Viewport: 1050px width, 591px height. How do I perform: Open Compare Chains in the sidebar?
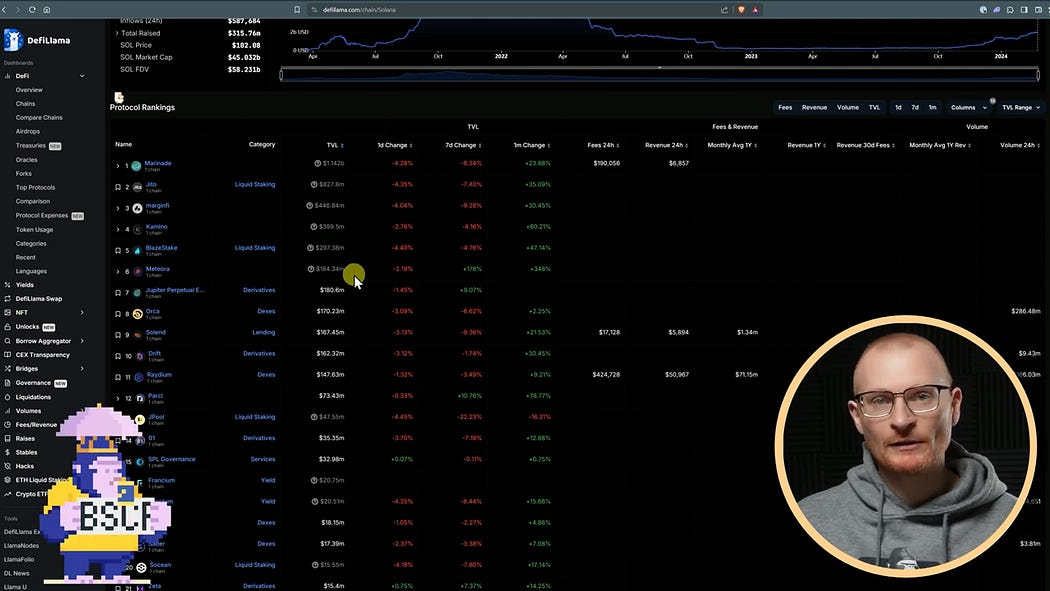[x=39, y=117]
